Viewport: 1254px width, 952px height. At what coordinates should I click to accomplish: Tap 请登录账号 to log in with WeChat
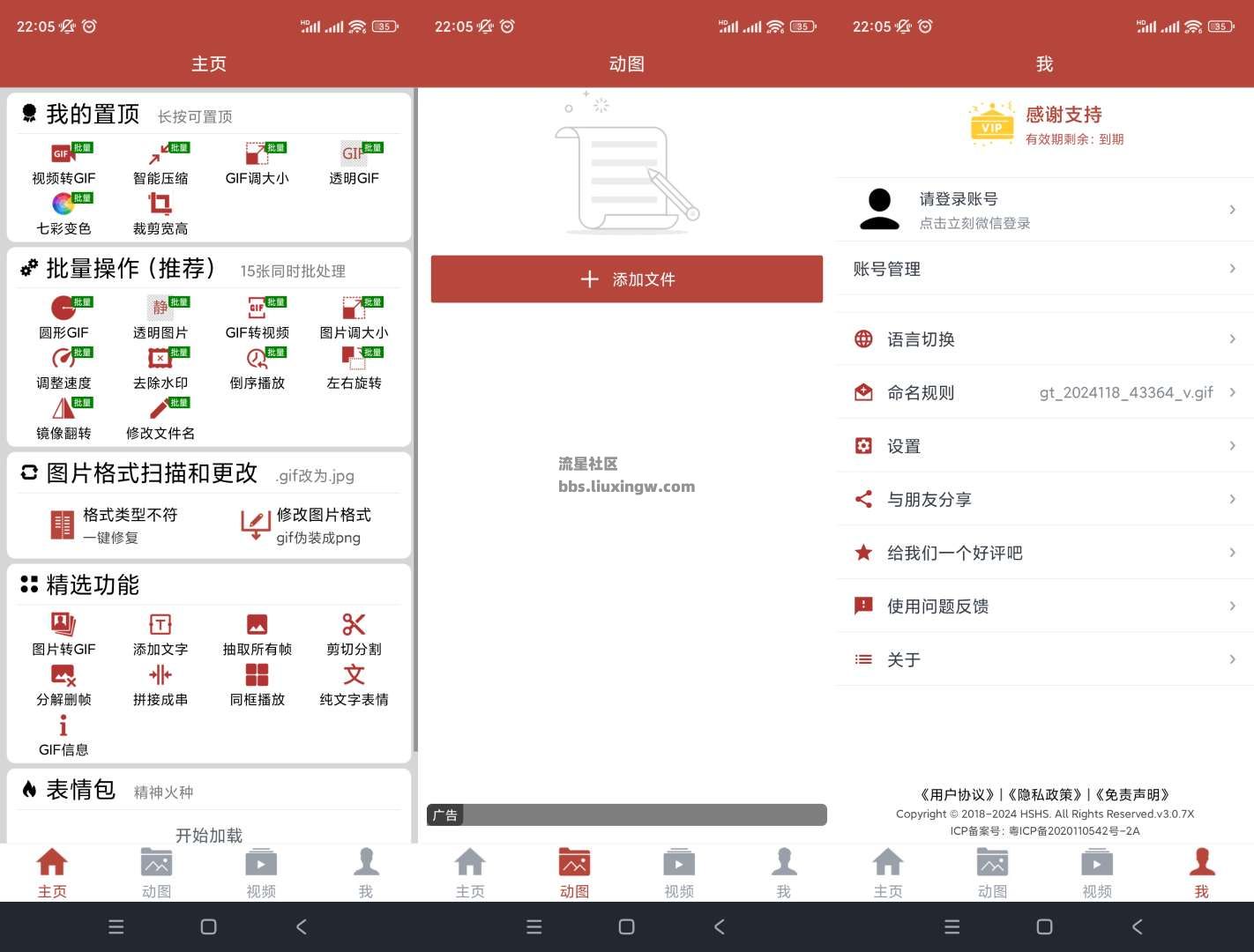coord(1044,210)
